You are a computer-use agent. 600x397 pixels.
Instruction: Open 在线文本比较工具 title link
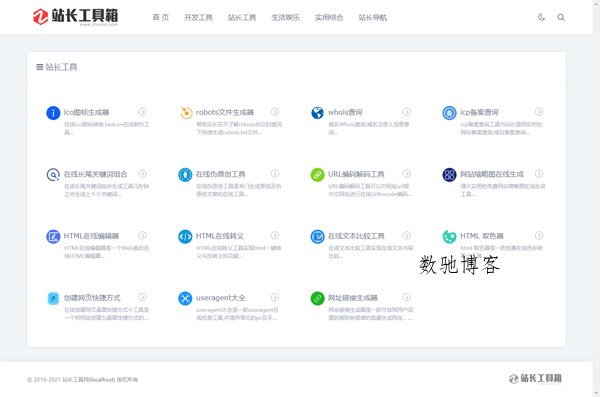(x=356, y=236)
